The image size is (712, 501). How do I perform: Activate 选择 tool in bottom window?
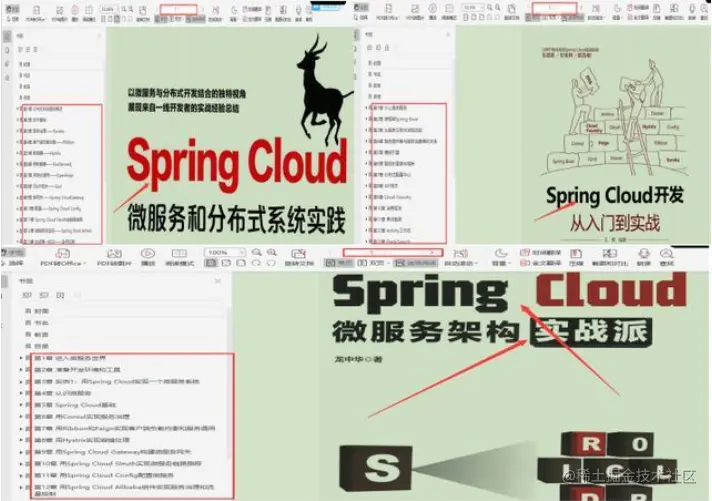coord(12,263)
